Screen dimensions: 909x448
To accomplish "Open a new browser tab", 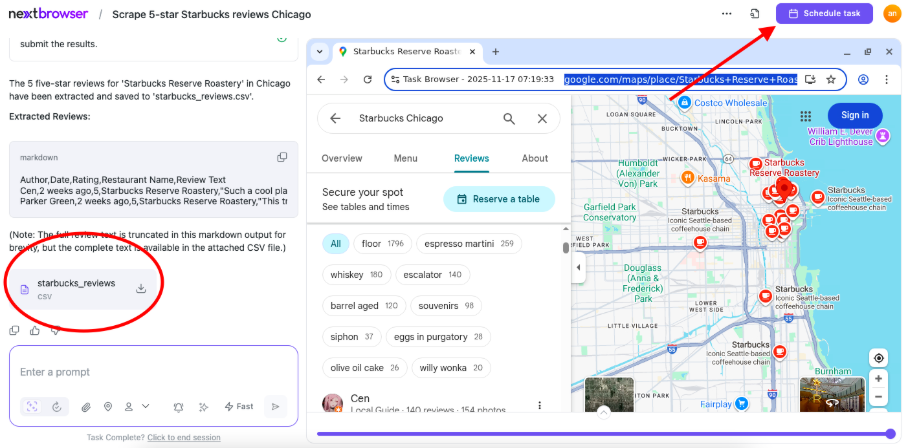I will pyautogui.click(x=496, y=52).
